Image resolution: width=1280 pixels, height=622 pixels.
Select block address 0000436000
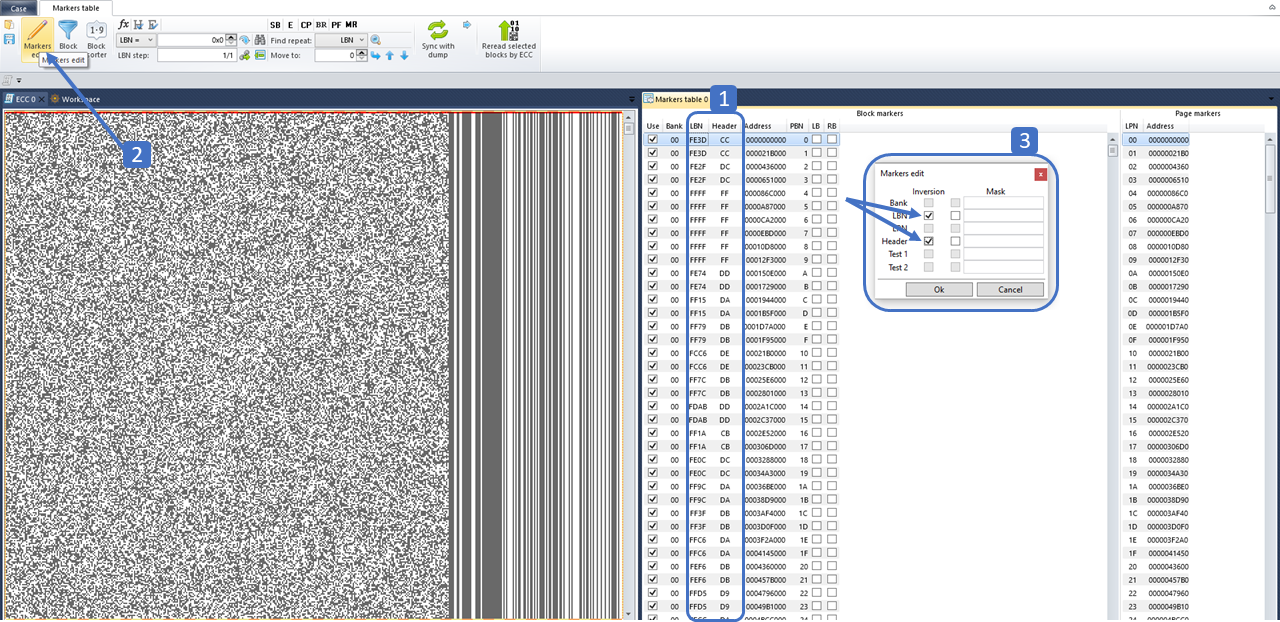coord(765,166)
